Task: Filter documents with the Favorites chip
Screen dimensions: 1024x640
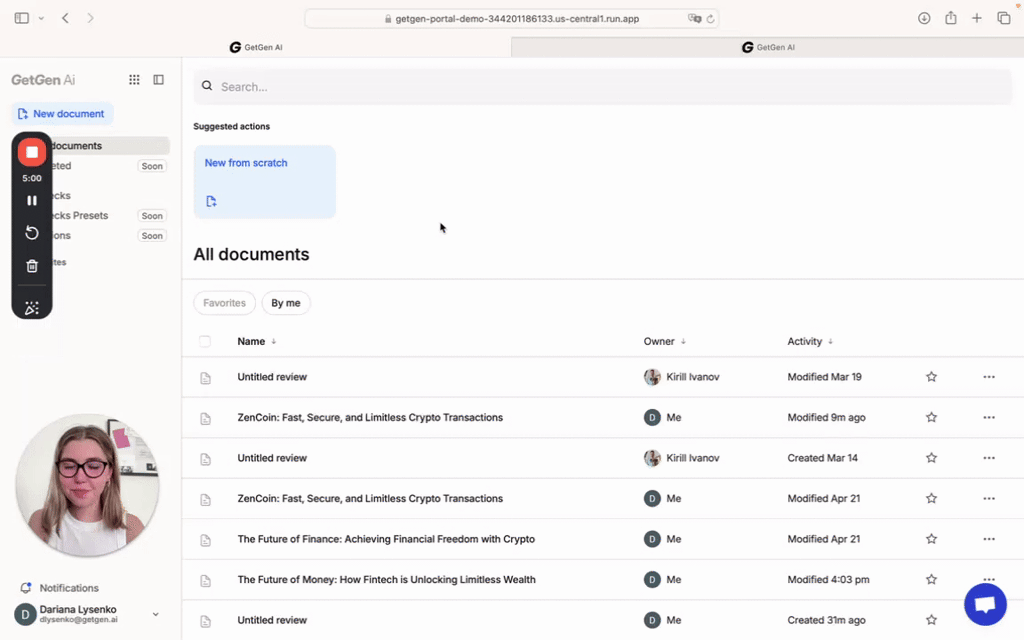Action: [224, 303]
